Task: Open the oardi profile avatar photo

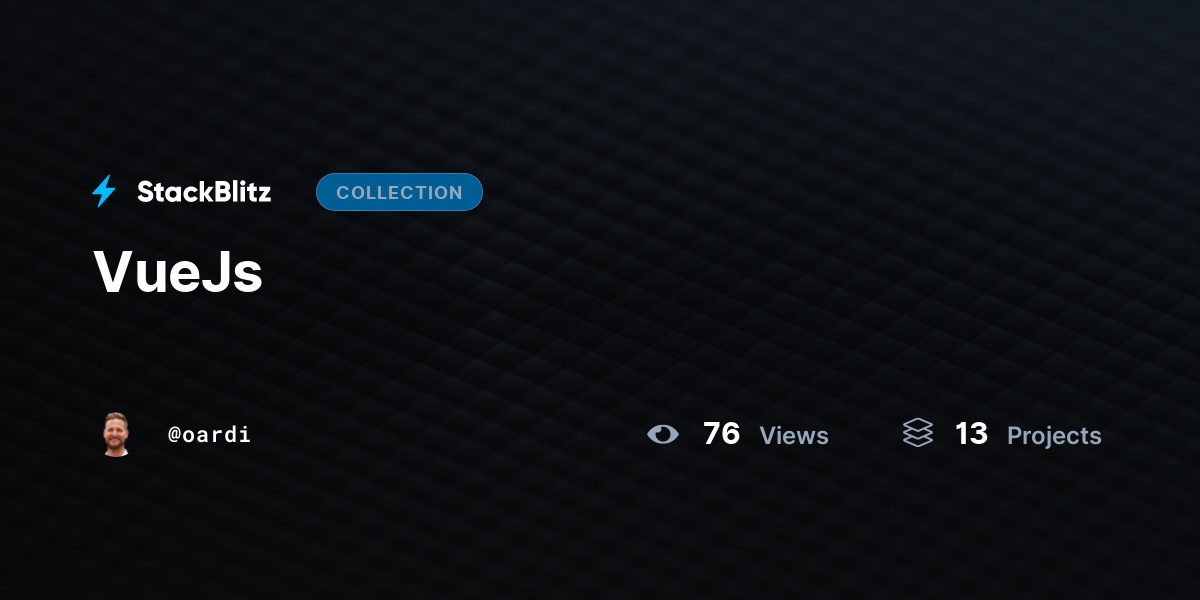Action: coord(117,434)
